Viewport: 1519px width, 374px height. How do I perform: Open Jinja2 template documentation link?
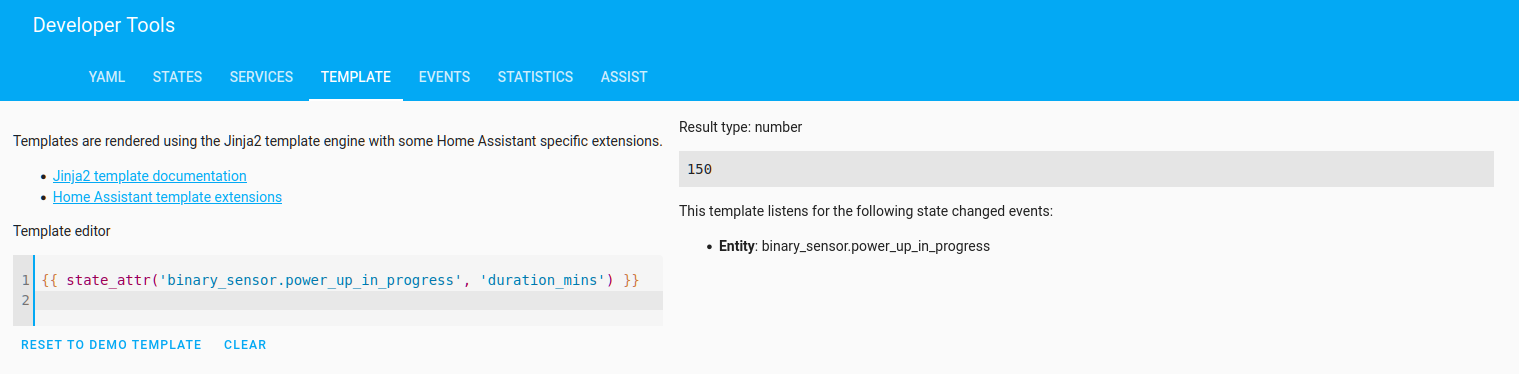pos(150,176)
